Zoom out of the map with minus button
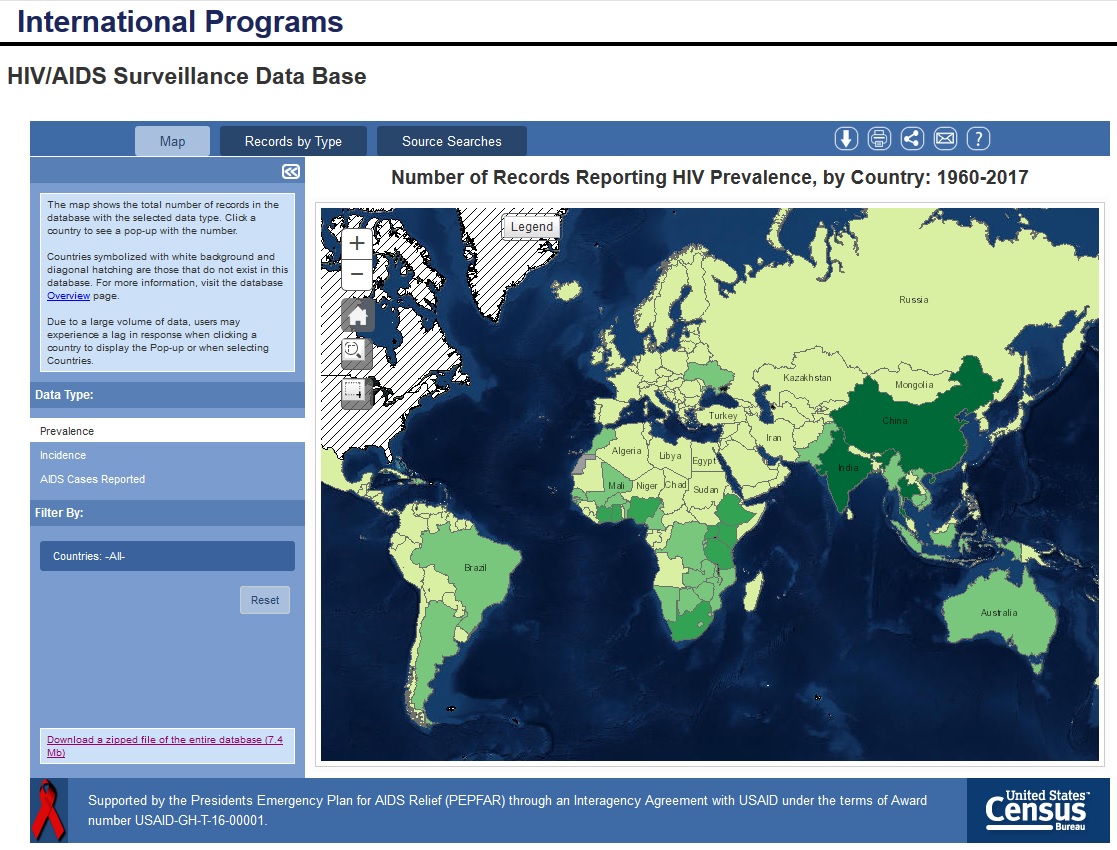This screenshot has height=850, width=1117. tap(357, 274)
